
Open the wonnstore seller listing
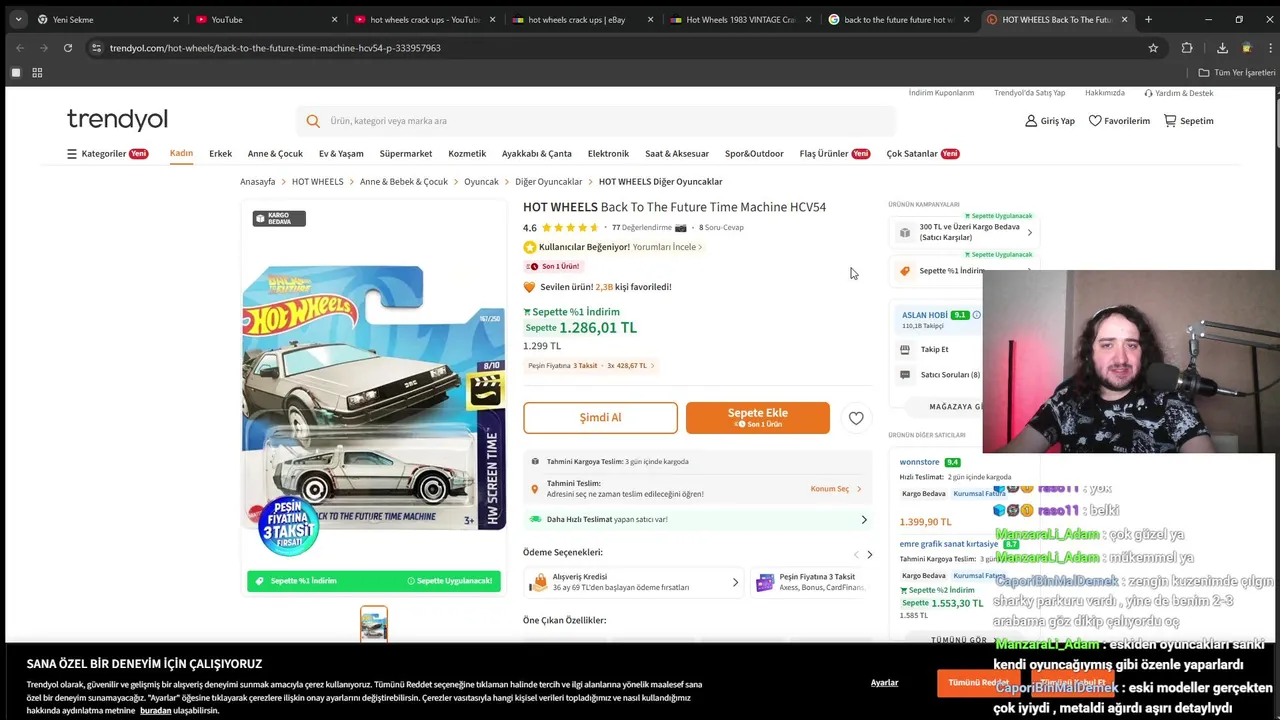pos(919,462)
